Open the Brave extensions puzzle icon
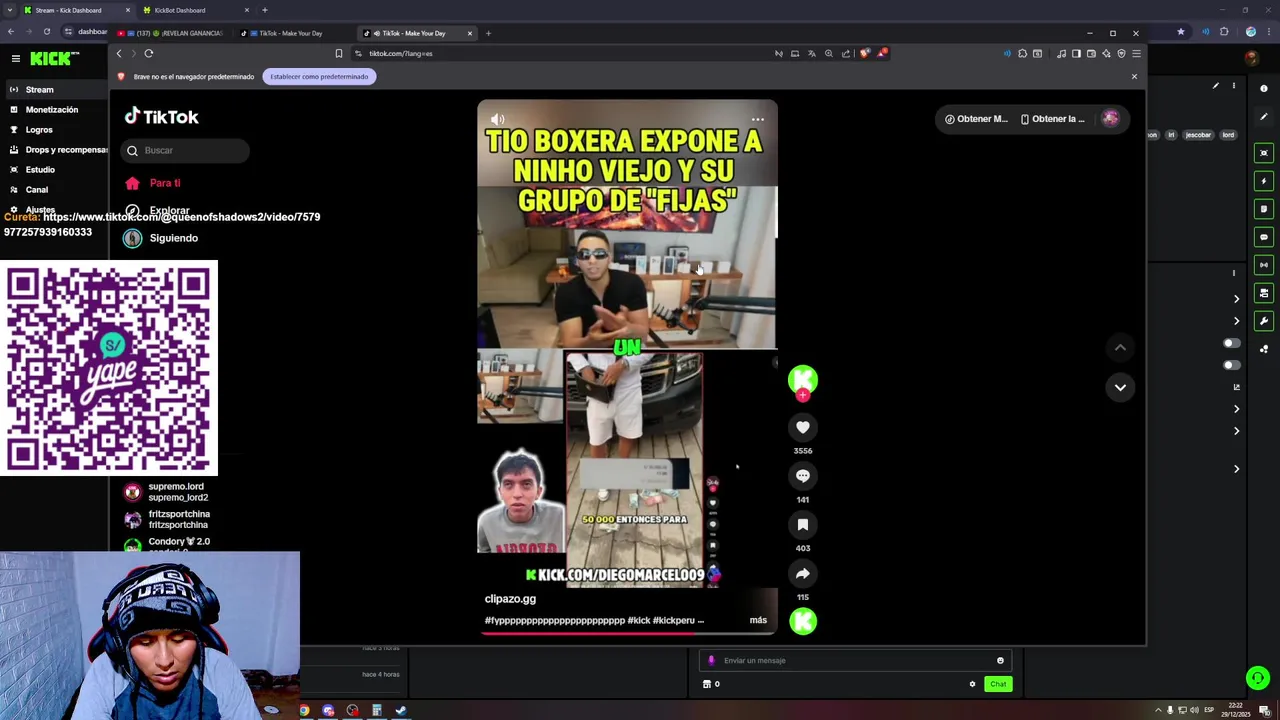Screen dimensions: 1280x720 [1022, 53]
